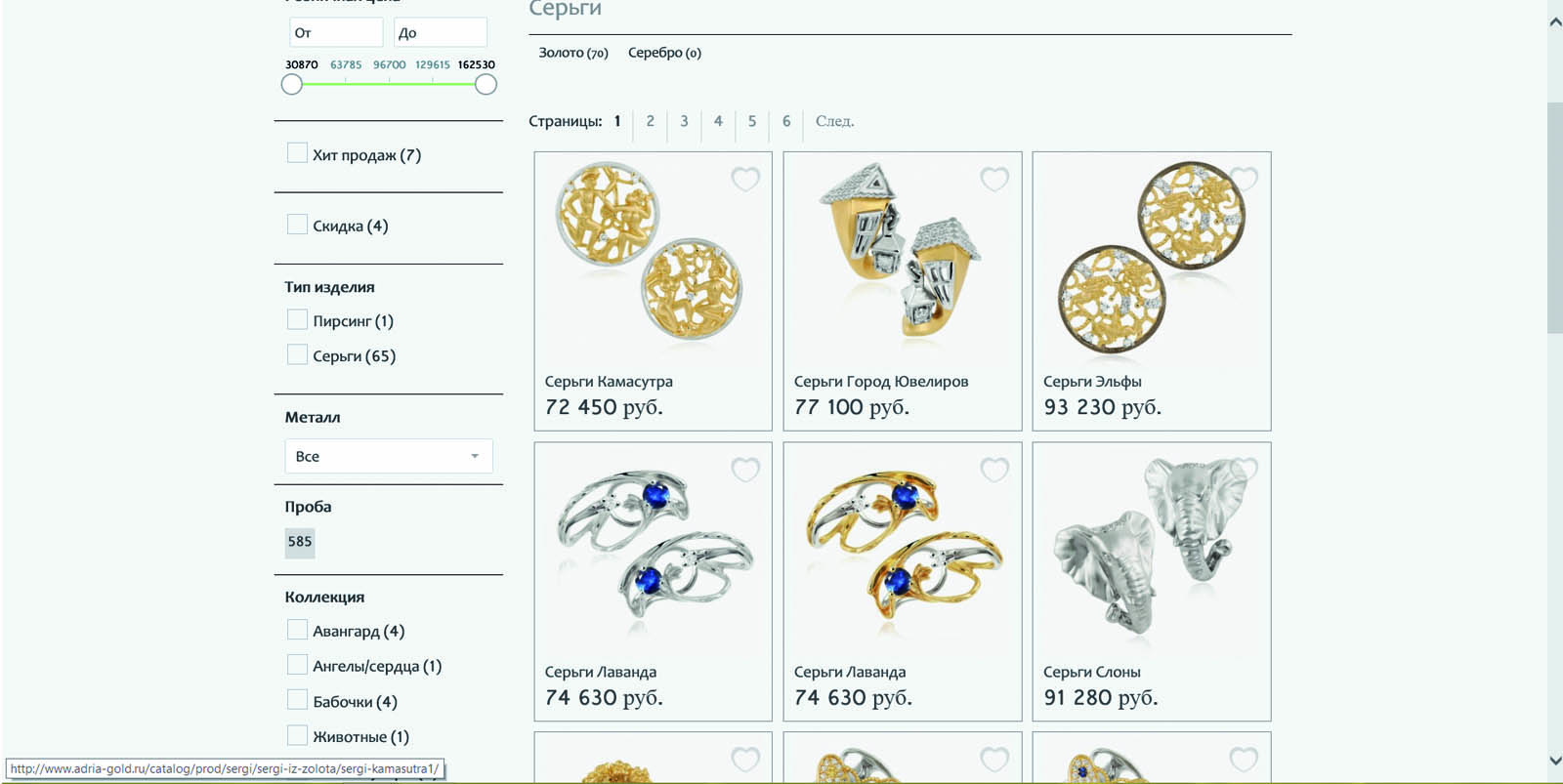Click the Серьги Эльфы title link
Image resolution: width=1563 pixels, height=784 pixels.
click(1092, 381)
